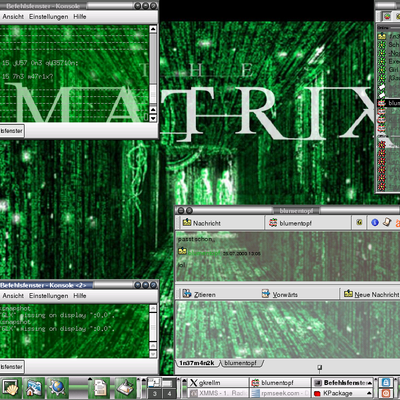Select session tab at bottom of upper Konsole

[12, 131]
